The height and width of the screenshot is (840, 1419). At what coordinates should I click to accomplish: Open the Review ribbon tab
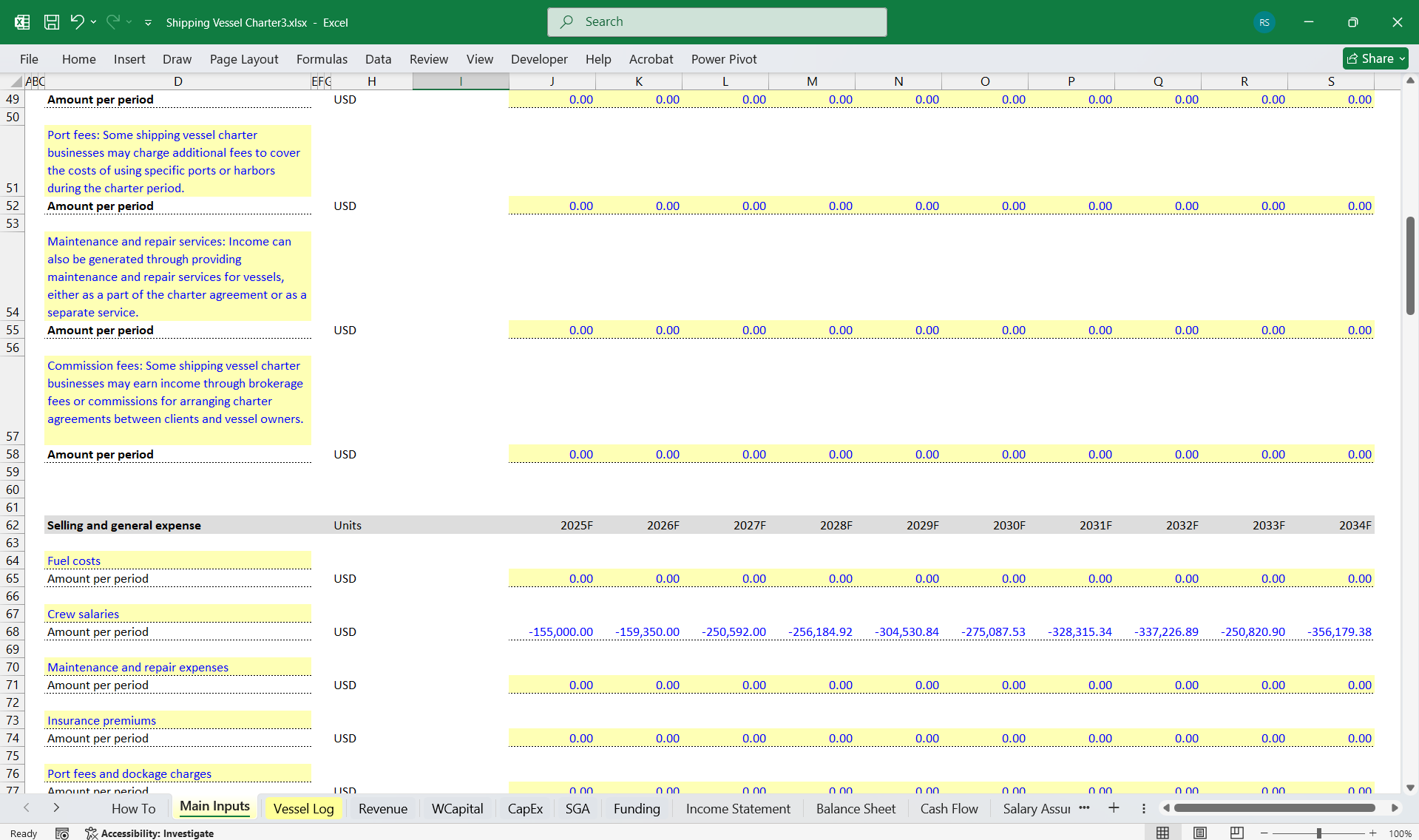coord(429,59)
